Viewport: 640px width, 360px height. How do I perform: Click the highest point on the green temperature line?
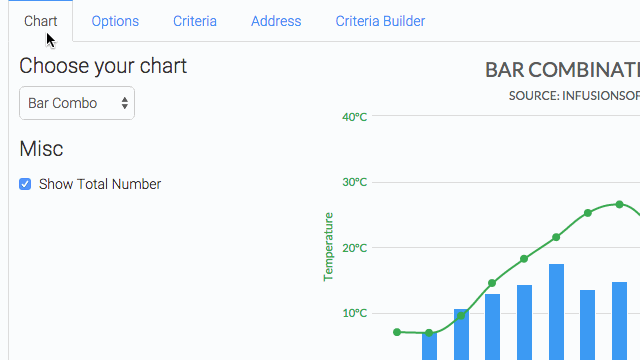[619, 204]
